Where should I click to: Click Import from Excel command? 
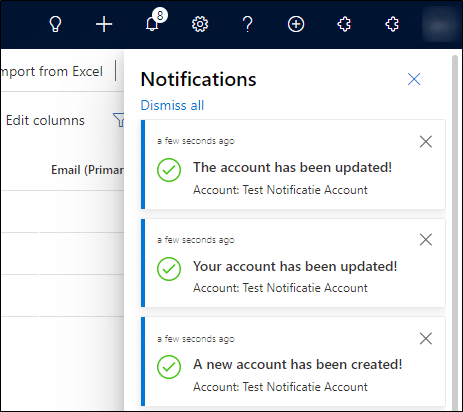[x=52, y=71]
